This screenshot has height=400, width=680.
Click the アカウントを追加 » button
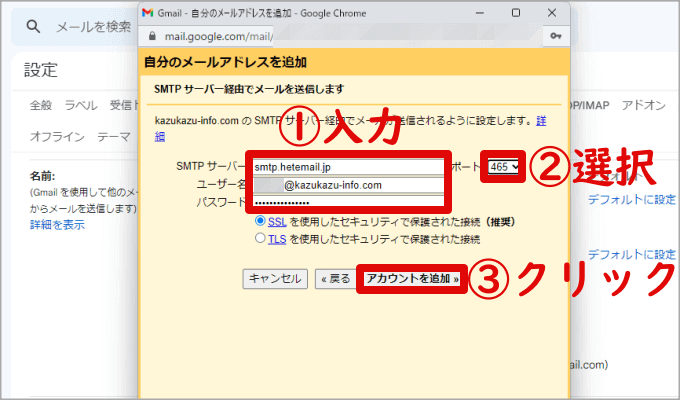point(412,279)
